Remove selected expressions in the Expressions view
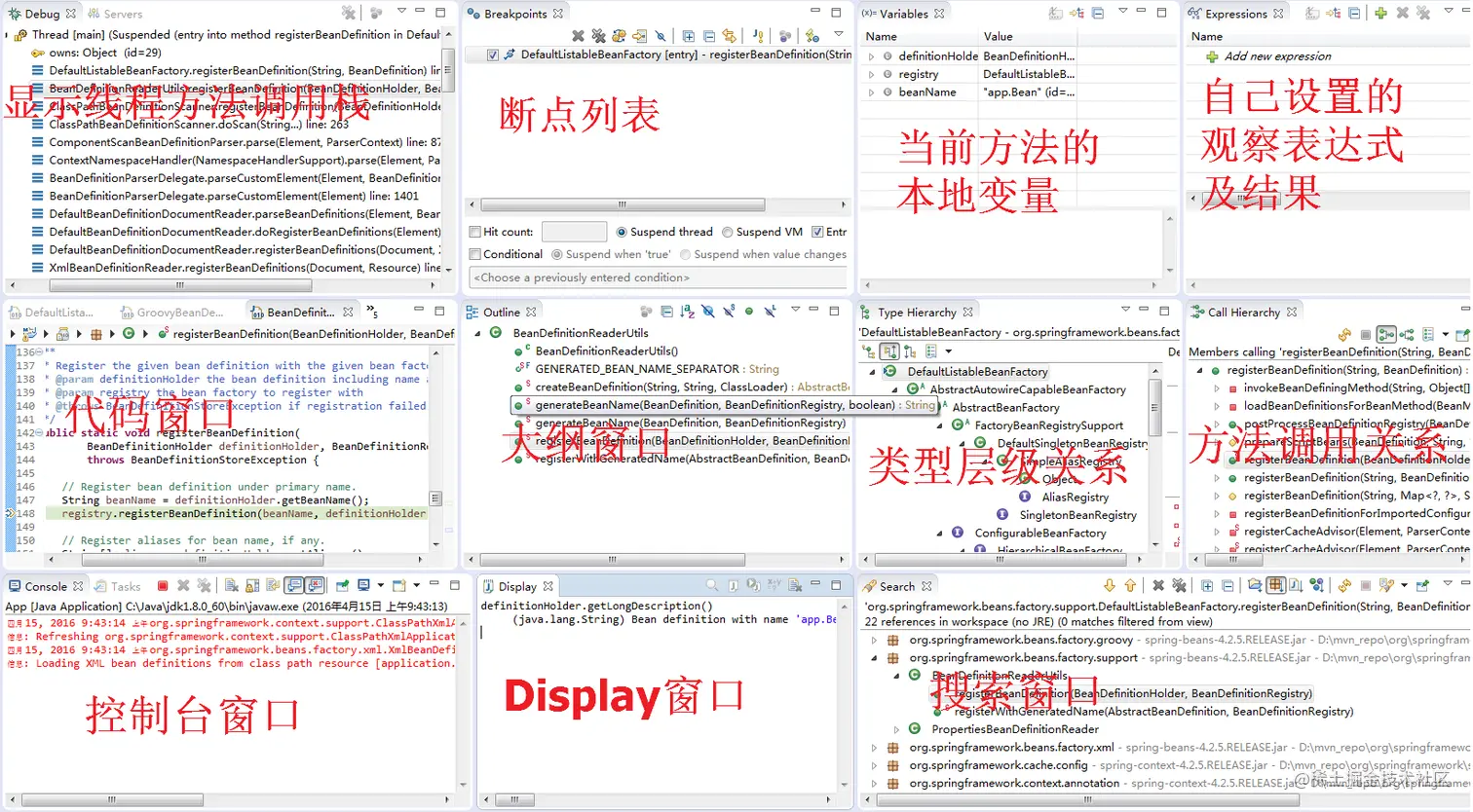Viewport: 1473px width, 812px height. point(1402,13)
